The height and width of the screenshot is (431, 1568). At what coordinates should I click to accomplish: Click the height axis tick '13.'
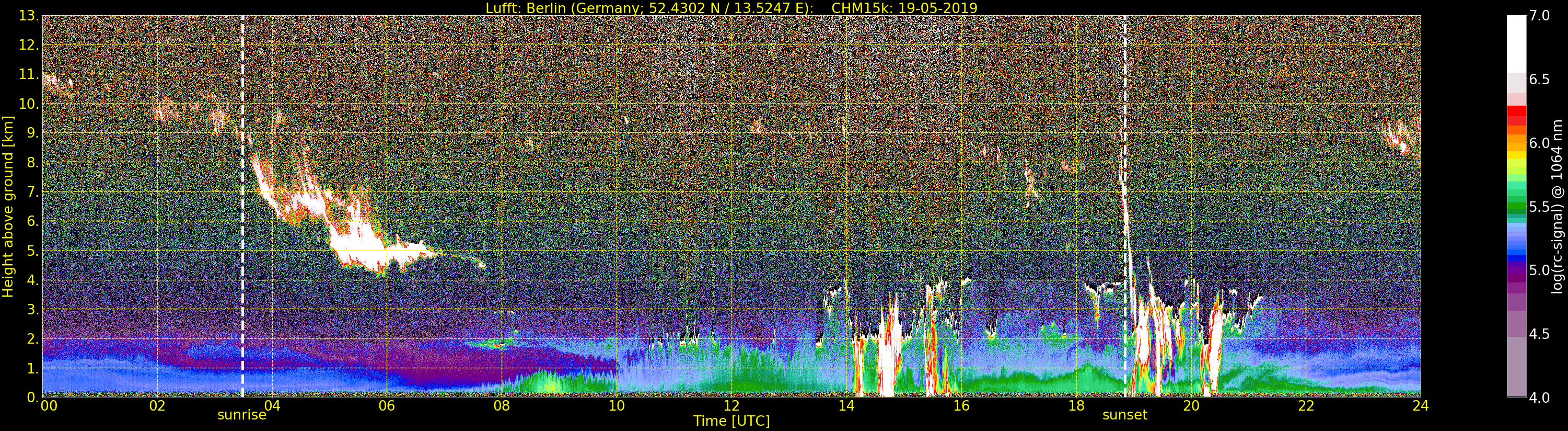pyautogui.click(x=29, y=16)
